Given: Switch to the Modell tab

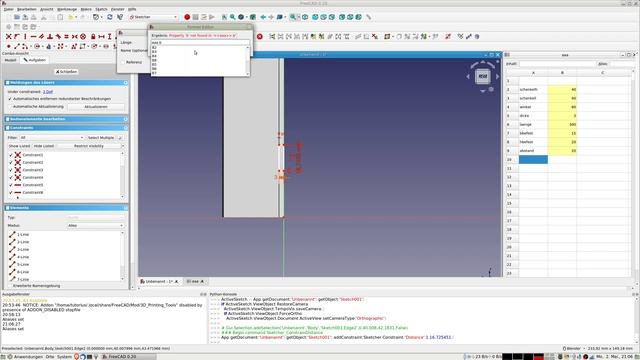Looking at the screenshot, I should pyautogui.click(x=10, y=60).
